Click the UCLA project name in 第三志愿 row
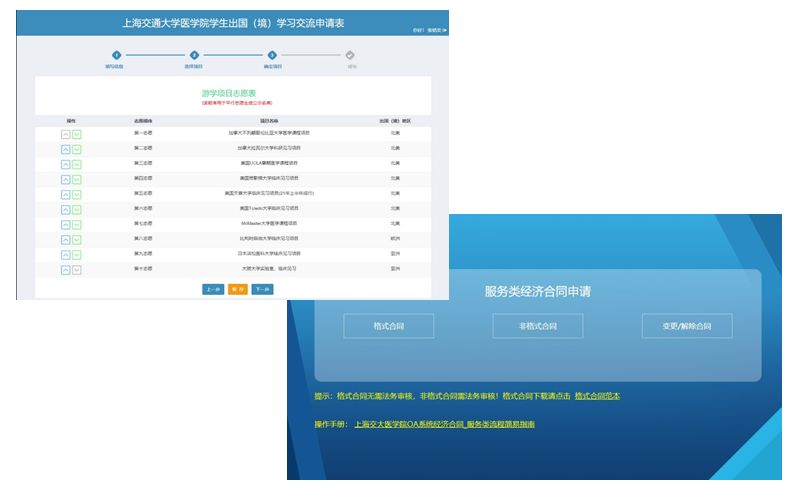The image size is (800, 500). click(x=269, y=163)
